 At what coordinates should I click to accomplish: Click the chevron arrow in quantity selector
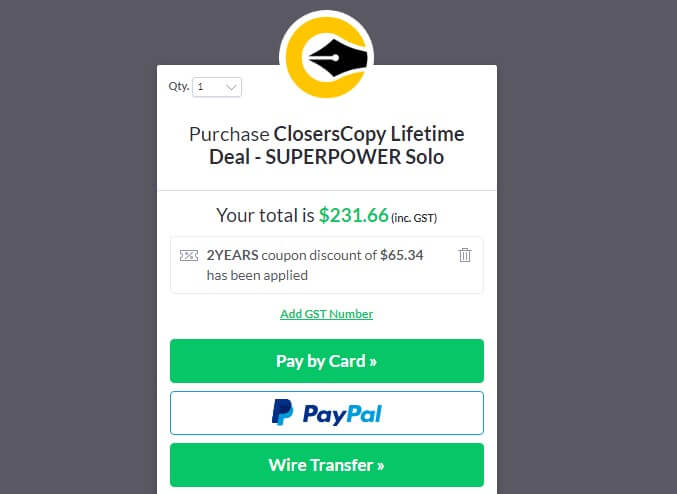[x=231, y=88]
